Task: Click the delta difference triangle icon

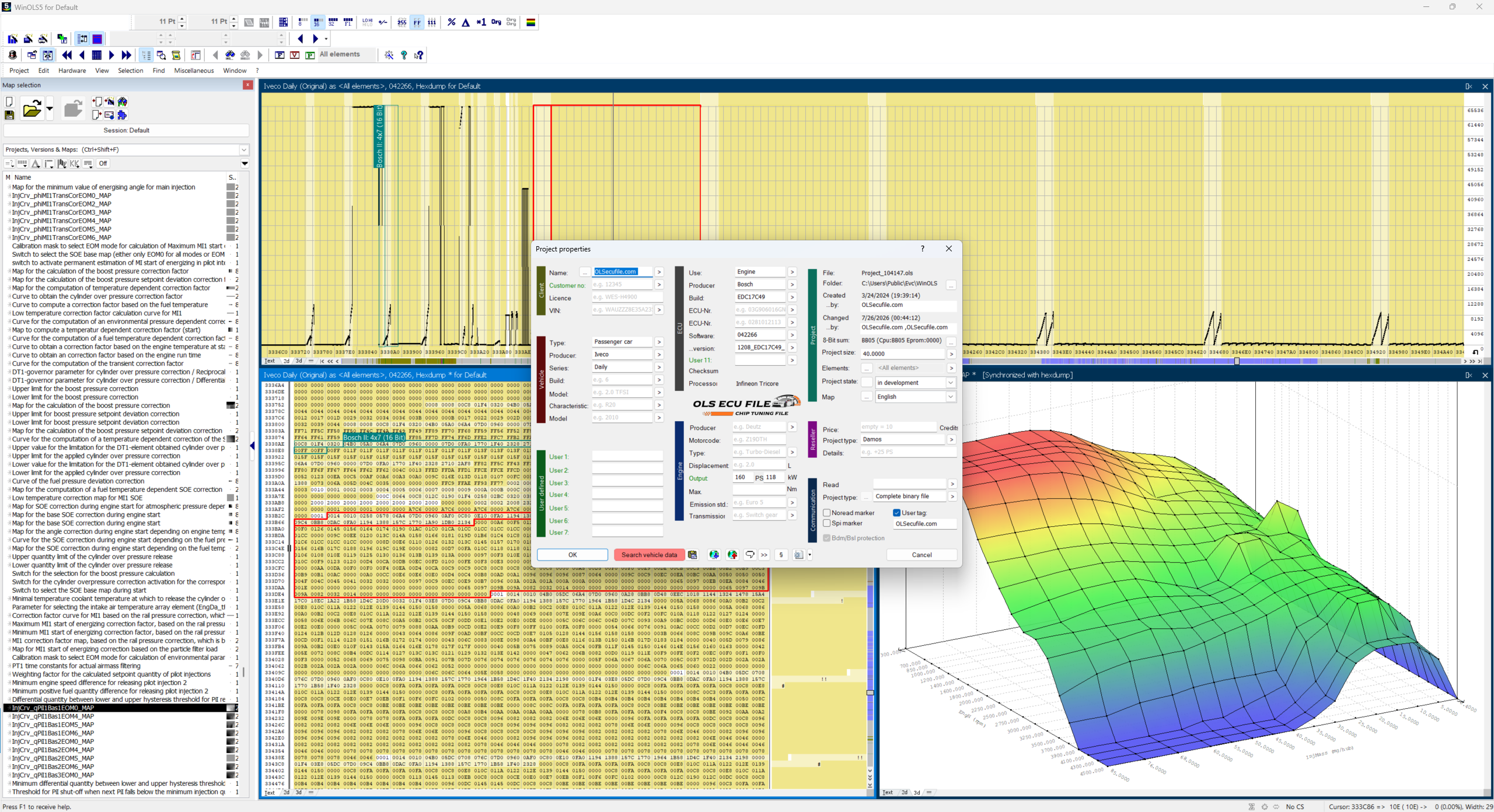Action: (x=466, y=22)
